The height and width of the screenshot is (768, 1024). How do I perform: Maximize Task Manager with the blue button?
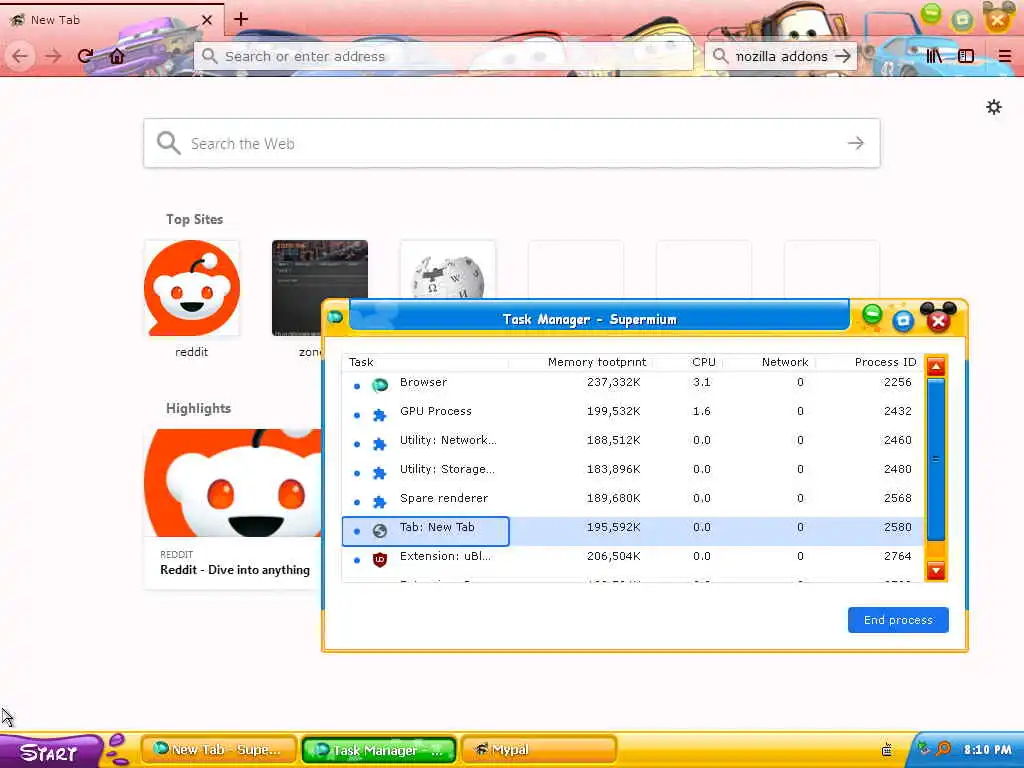click(x=903, y=320)
